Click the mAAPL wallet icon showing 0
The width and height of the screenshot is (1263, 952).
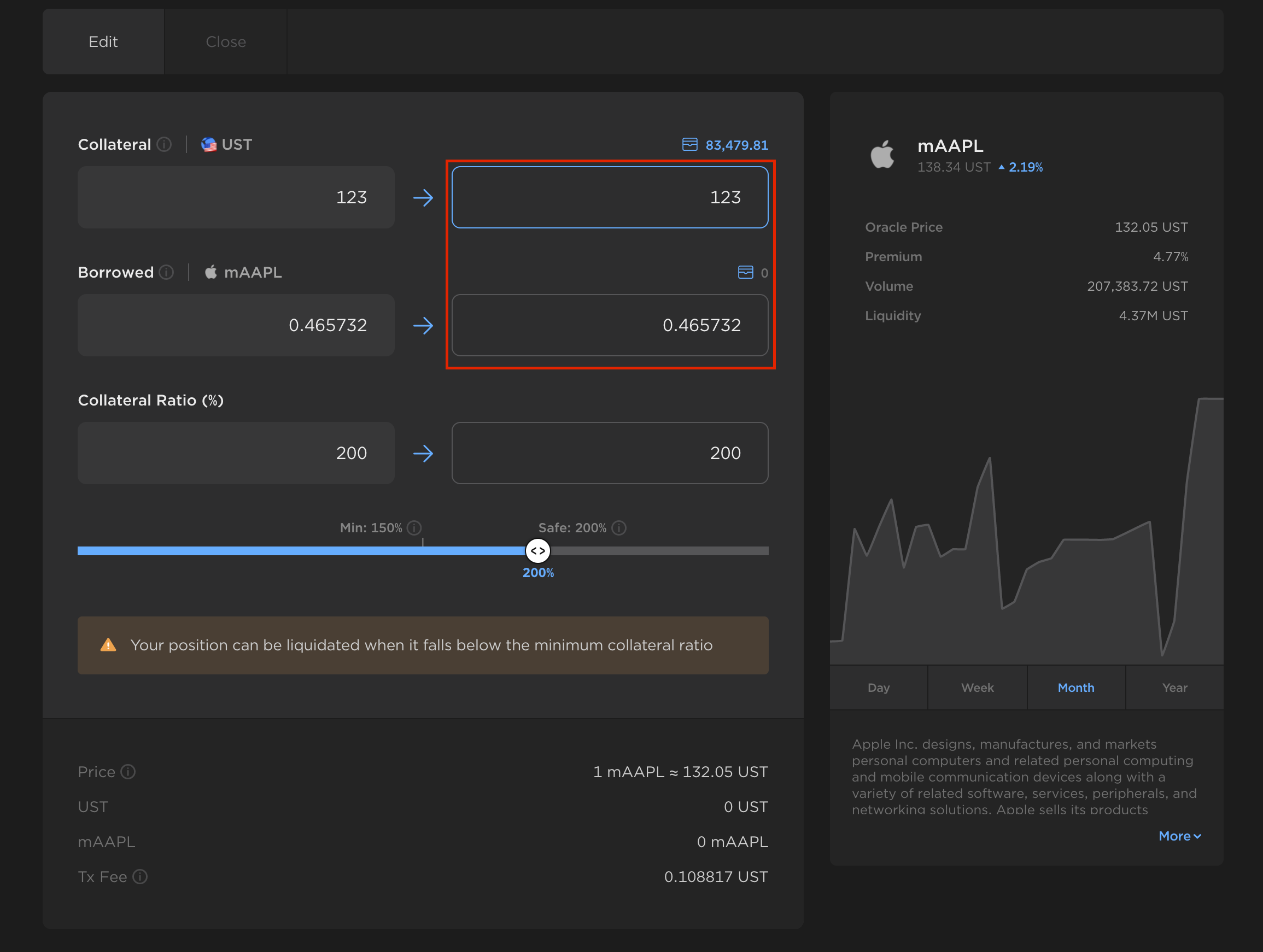pos(745,272)
